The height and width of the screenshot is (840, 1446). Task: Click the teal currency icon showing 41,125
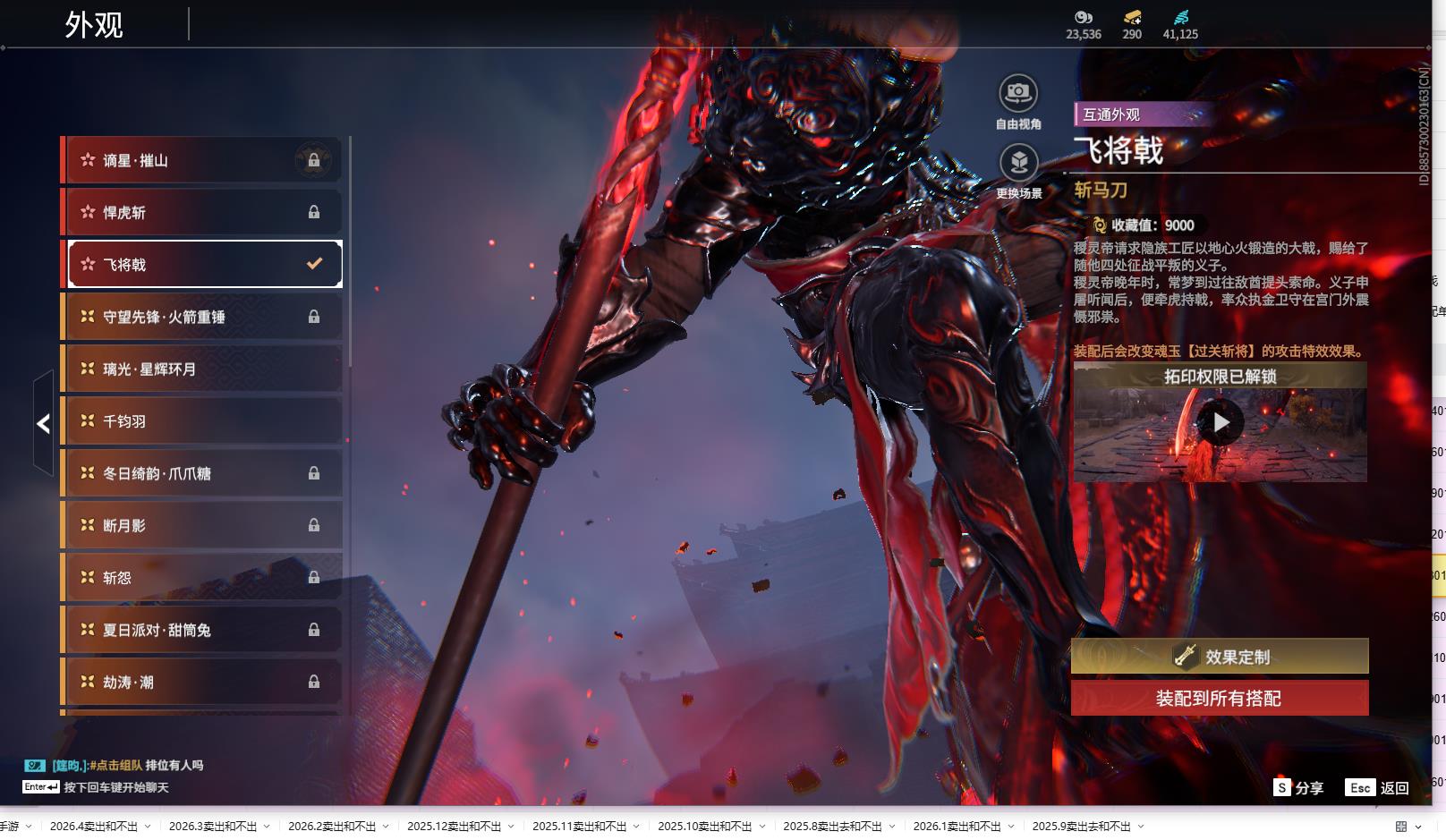pos(1180,17)
